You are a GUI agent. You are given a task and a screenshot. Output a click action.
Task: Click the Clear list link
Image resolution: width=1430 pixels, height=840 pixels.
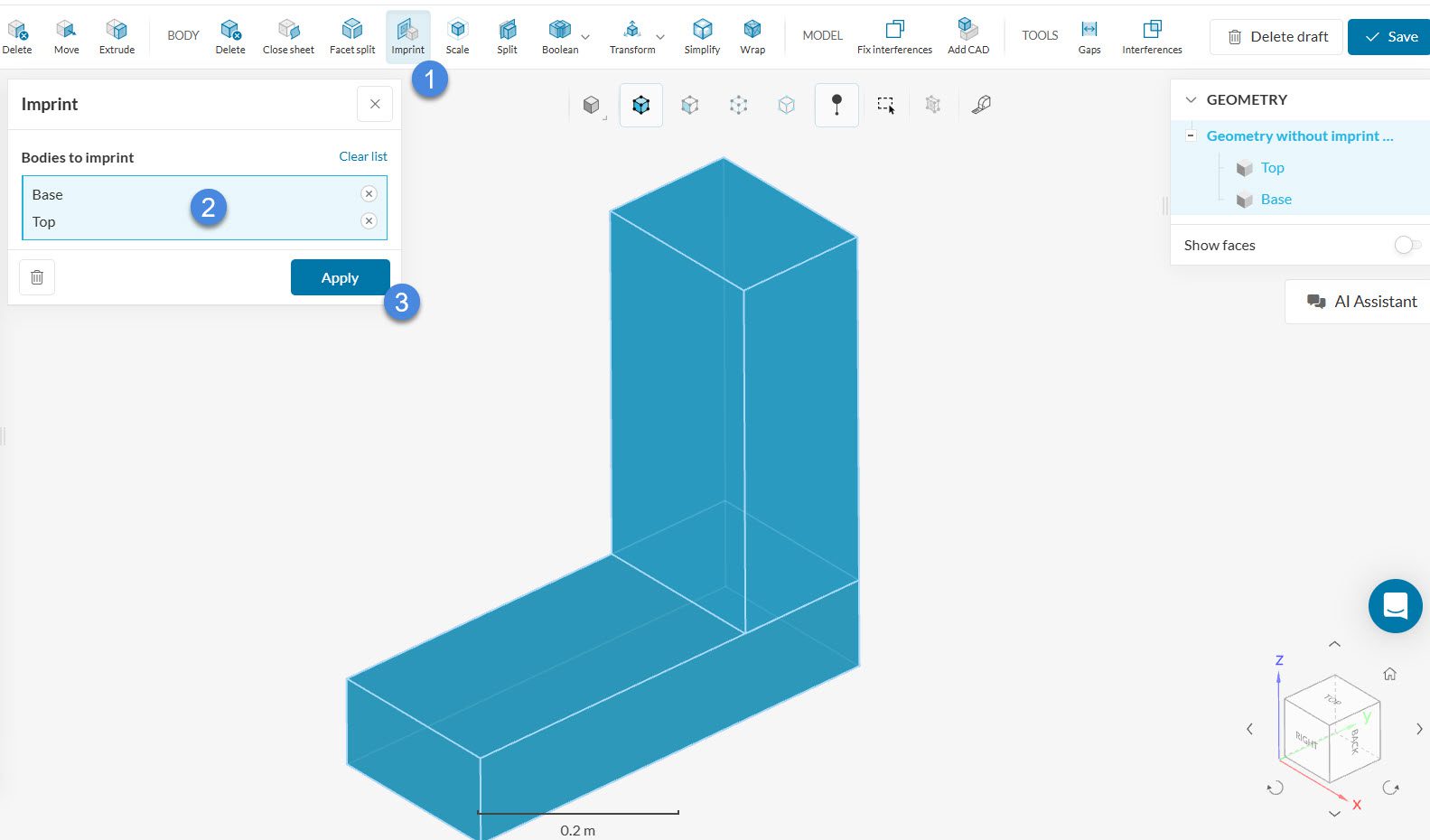tap(362, 156)
